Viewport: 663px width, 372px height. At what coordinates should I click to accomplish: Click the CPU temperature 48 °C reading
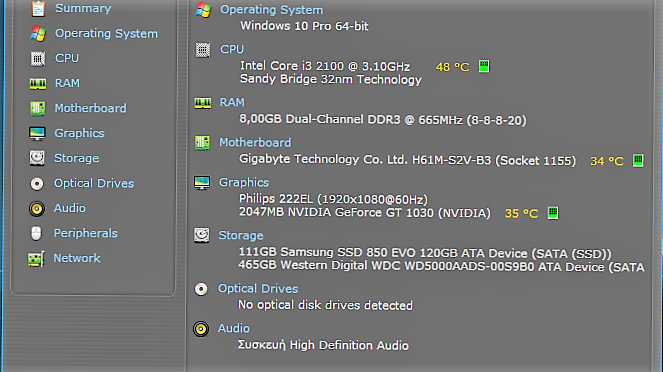[452, 67]
